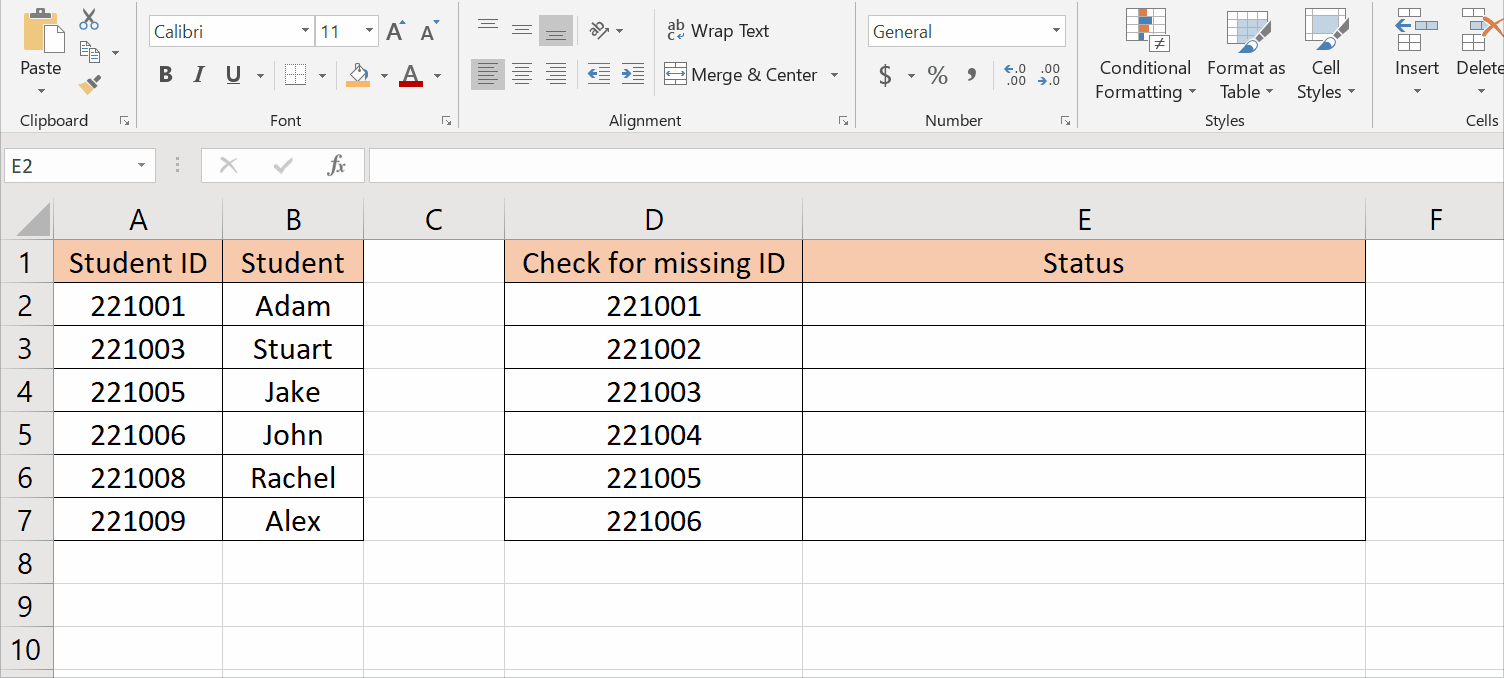Apply Percent Style formatting

(937, 75)
